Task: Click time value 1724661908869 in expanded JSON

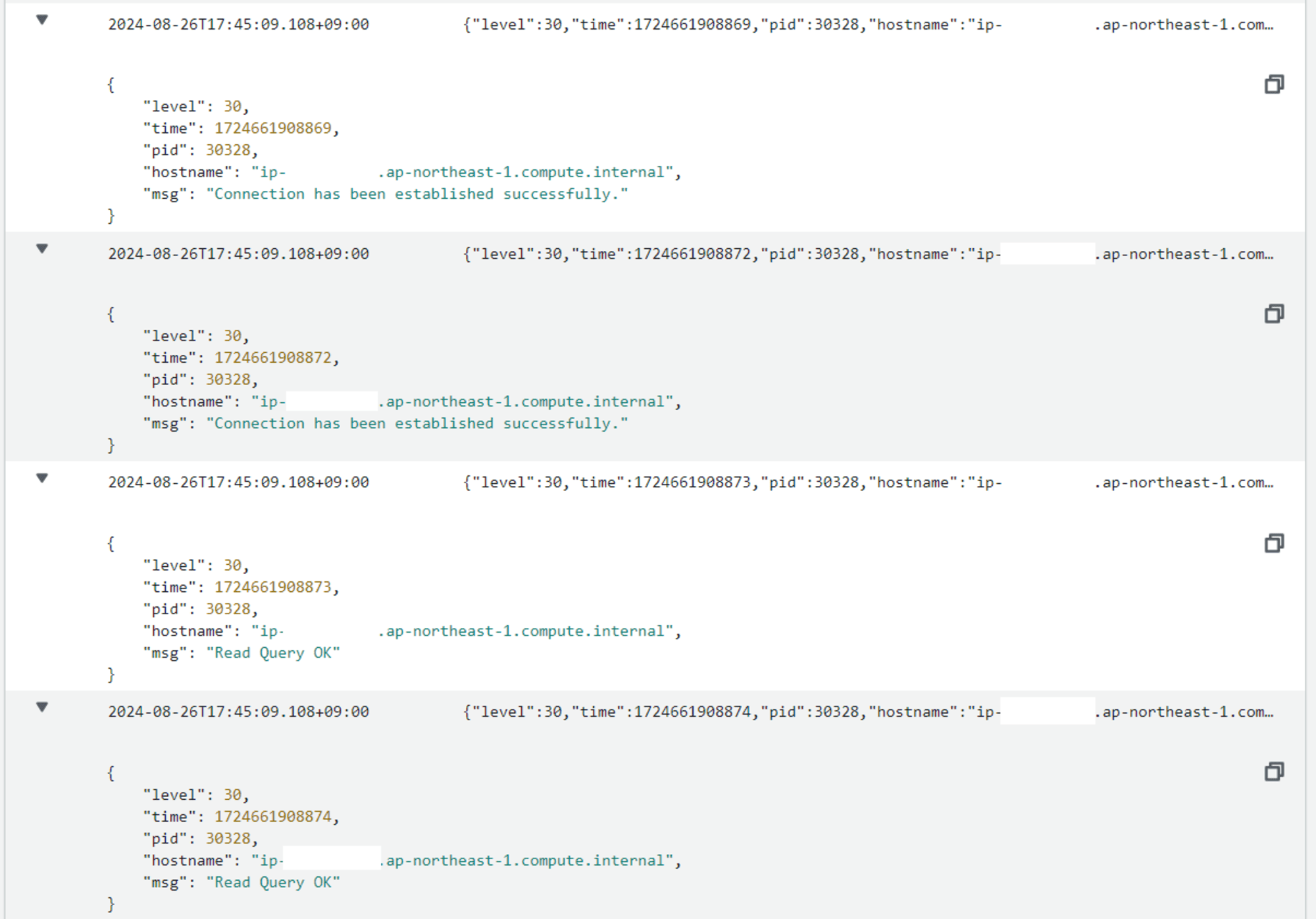Action: 272,128
